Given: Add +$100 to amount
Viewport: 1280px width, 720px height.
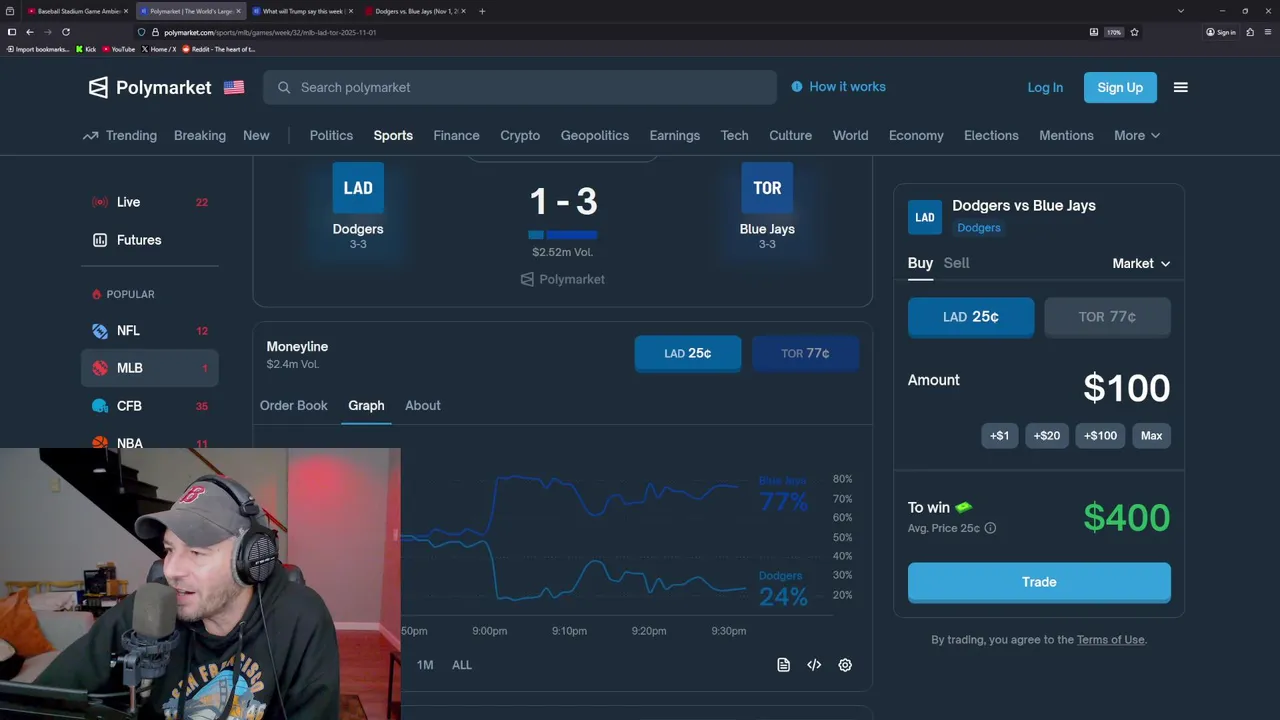Looking at the screenshot, I should pos(1100,435).
